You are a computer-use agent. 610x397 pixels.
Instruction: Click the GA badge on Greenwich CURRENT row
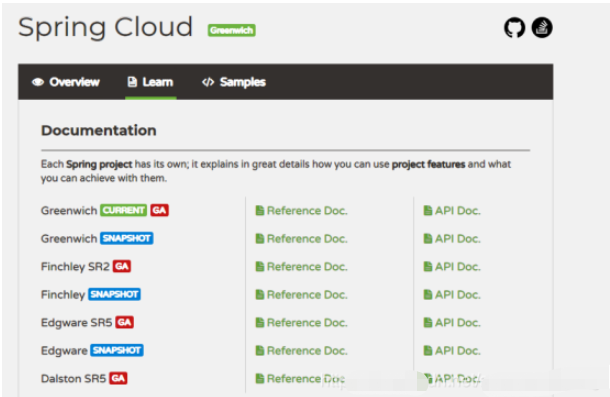160,210
